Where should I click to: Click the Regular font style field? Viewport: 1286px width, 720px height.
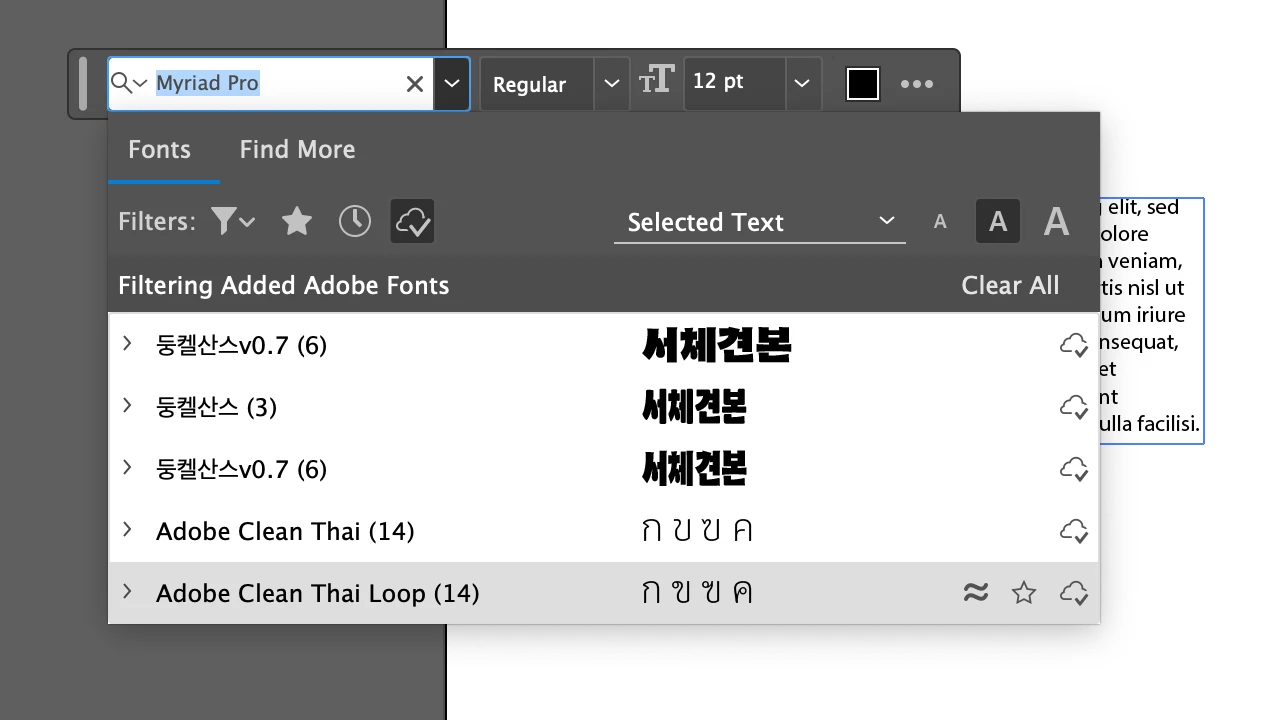[537, 84]
